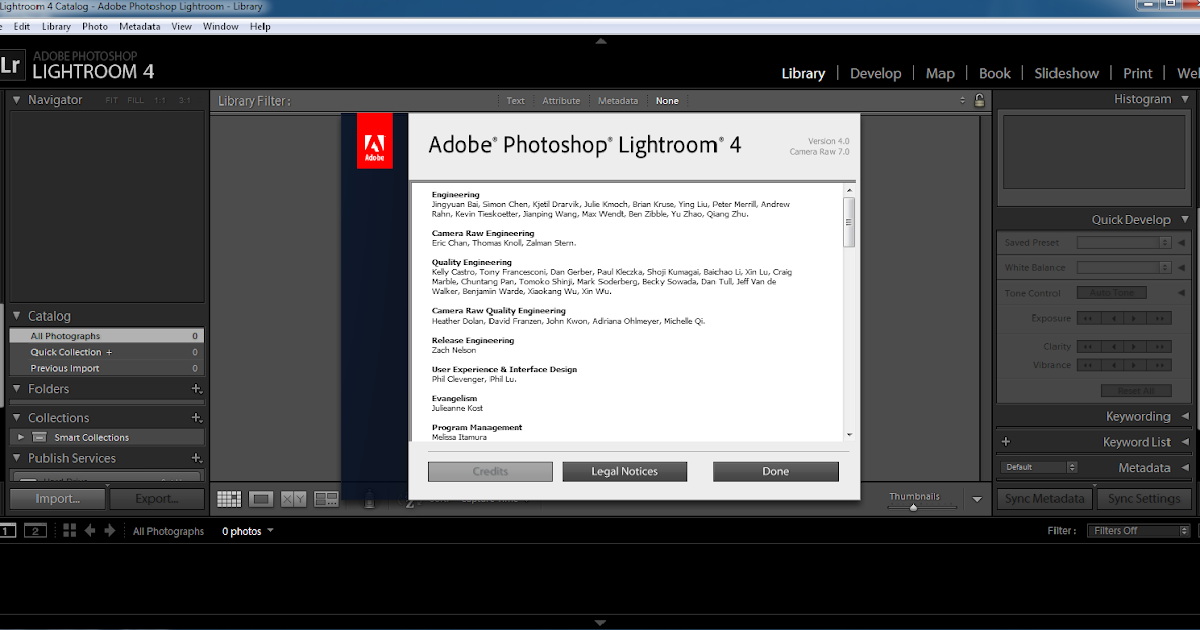Switch to Grid view in the toolbar
Image resolution: width=1200 pixels, height=630 pixels.
(x=229, y=498)
